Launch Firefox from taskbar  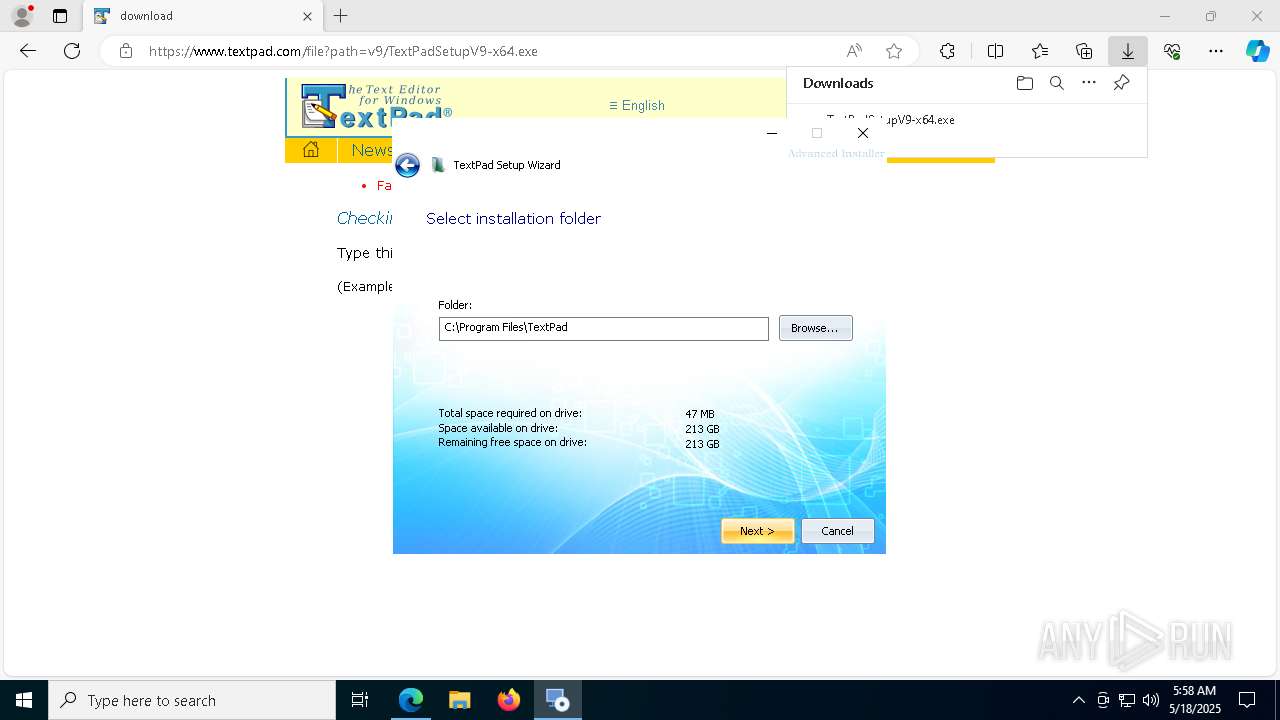tap(509, 700)
